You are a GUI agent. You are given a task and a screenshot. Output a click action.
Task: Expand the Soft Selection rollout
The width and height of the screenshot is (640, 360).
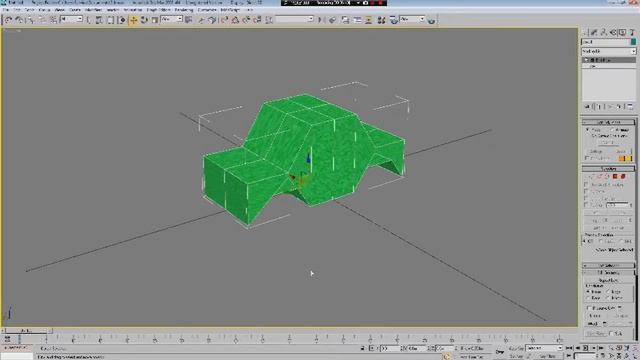pos(608,265)
